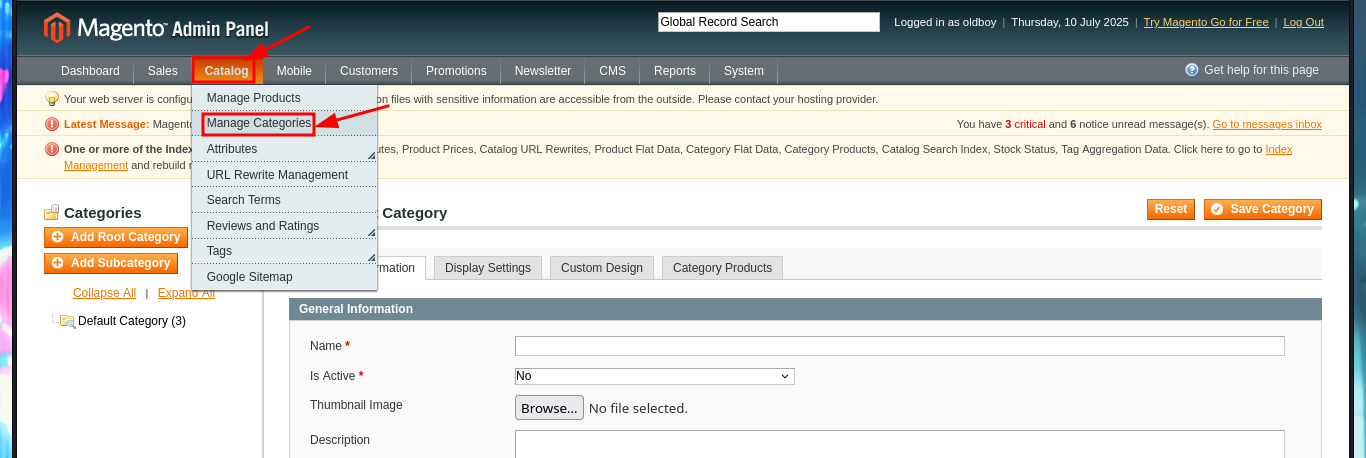Screen dimensions: 1366x458
Task: Click Get help for this page link
Action: (x=1261, y=70)
